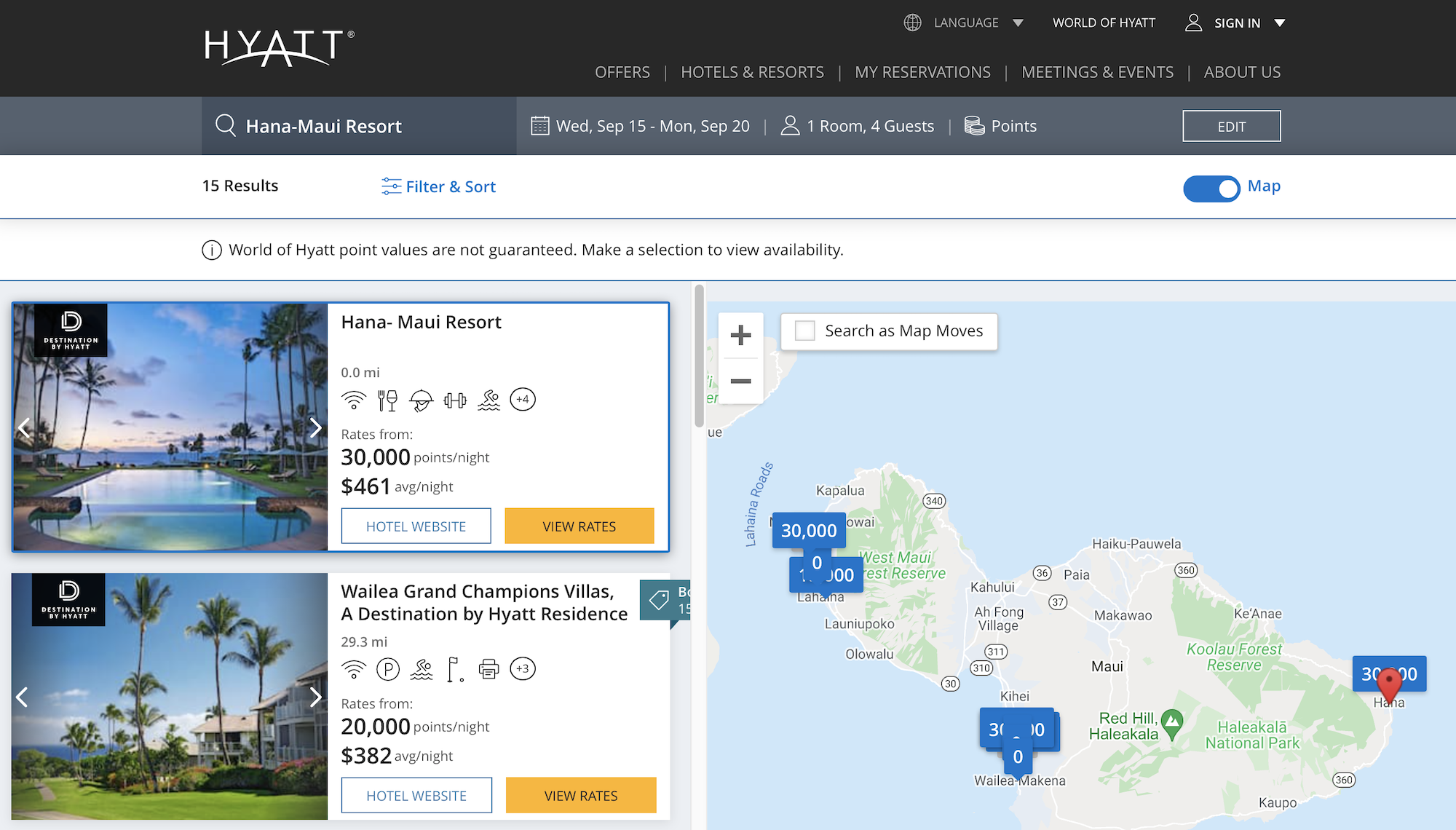Image resolution: width=1456 pixels, height=830 pixels.
Task: Open World of Hyatt link
Action: [x=1104, y=23]
